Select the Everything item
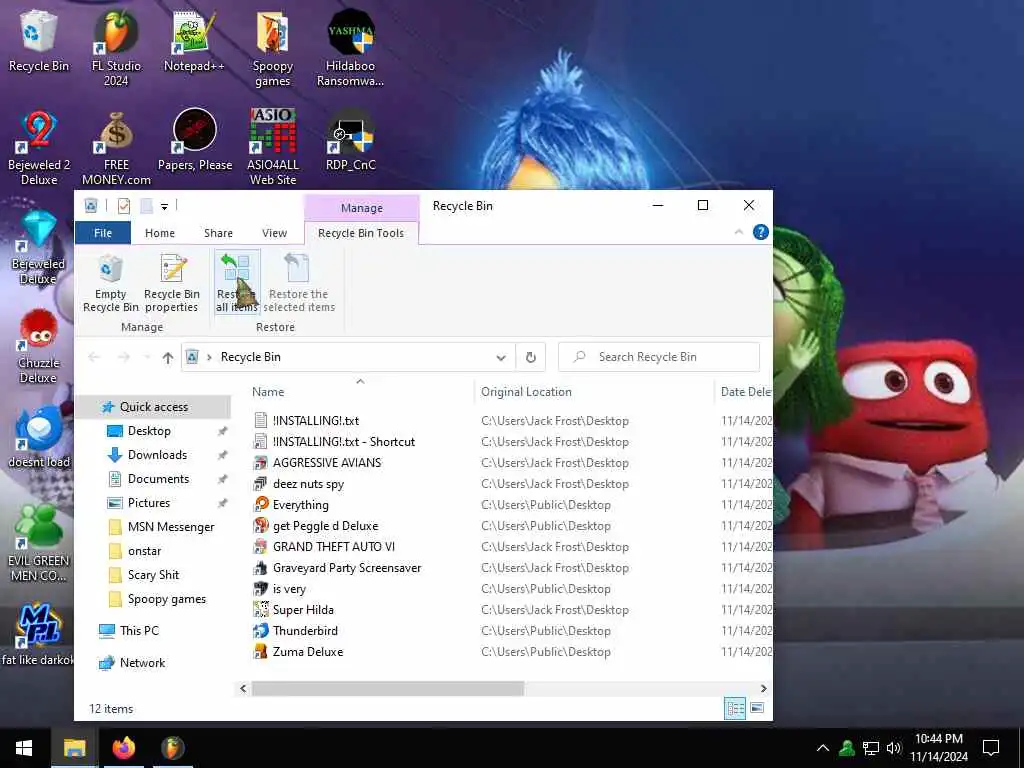 point(300,505)
